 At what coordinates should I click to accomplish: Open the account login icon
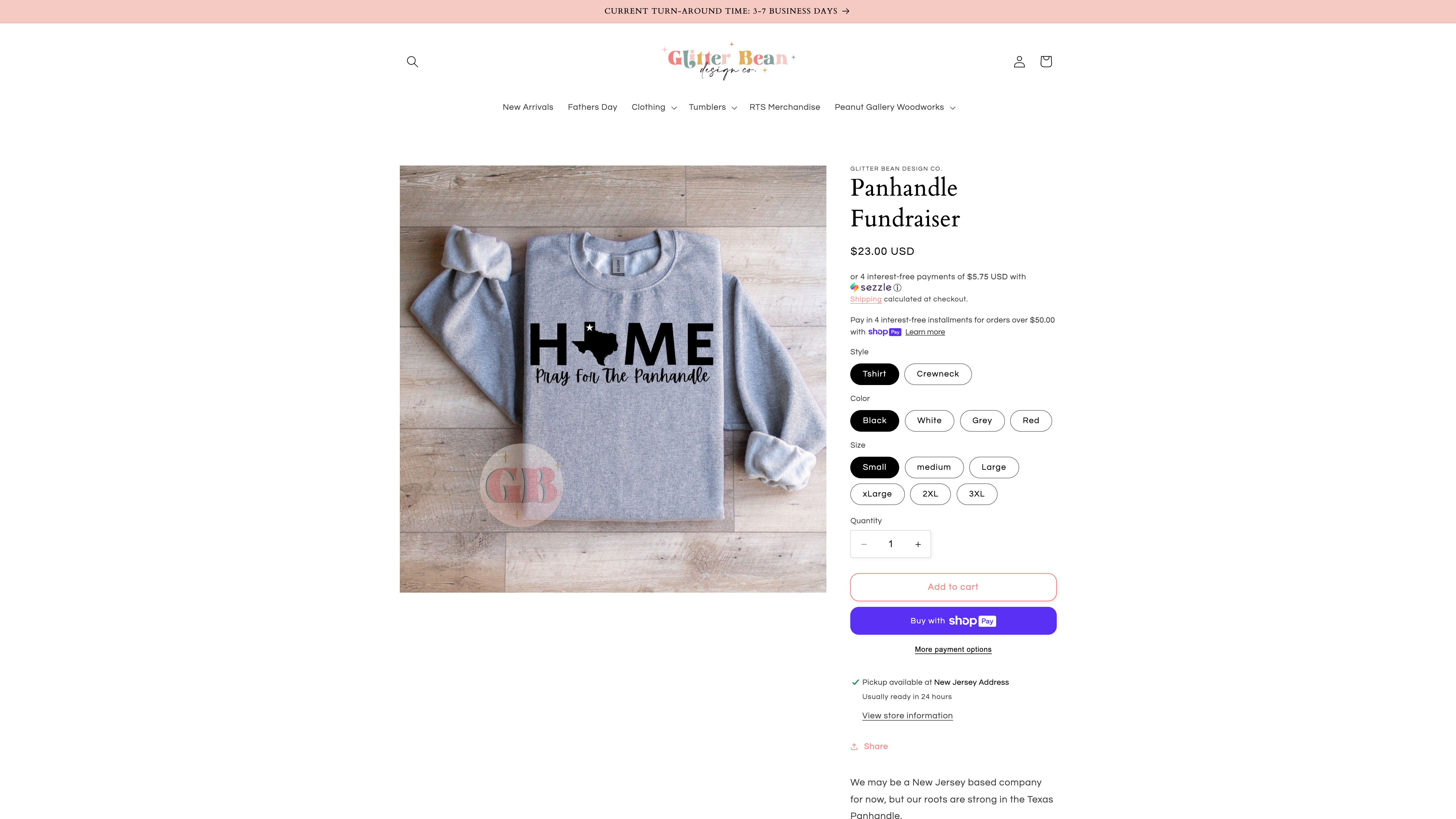[x=1019, y=62]
